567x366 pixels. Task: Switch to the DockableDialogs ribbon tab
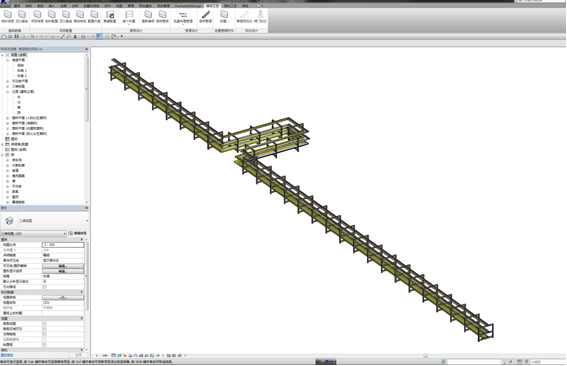point(188,6)
